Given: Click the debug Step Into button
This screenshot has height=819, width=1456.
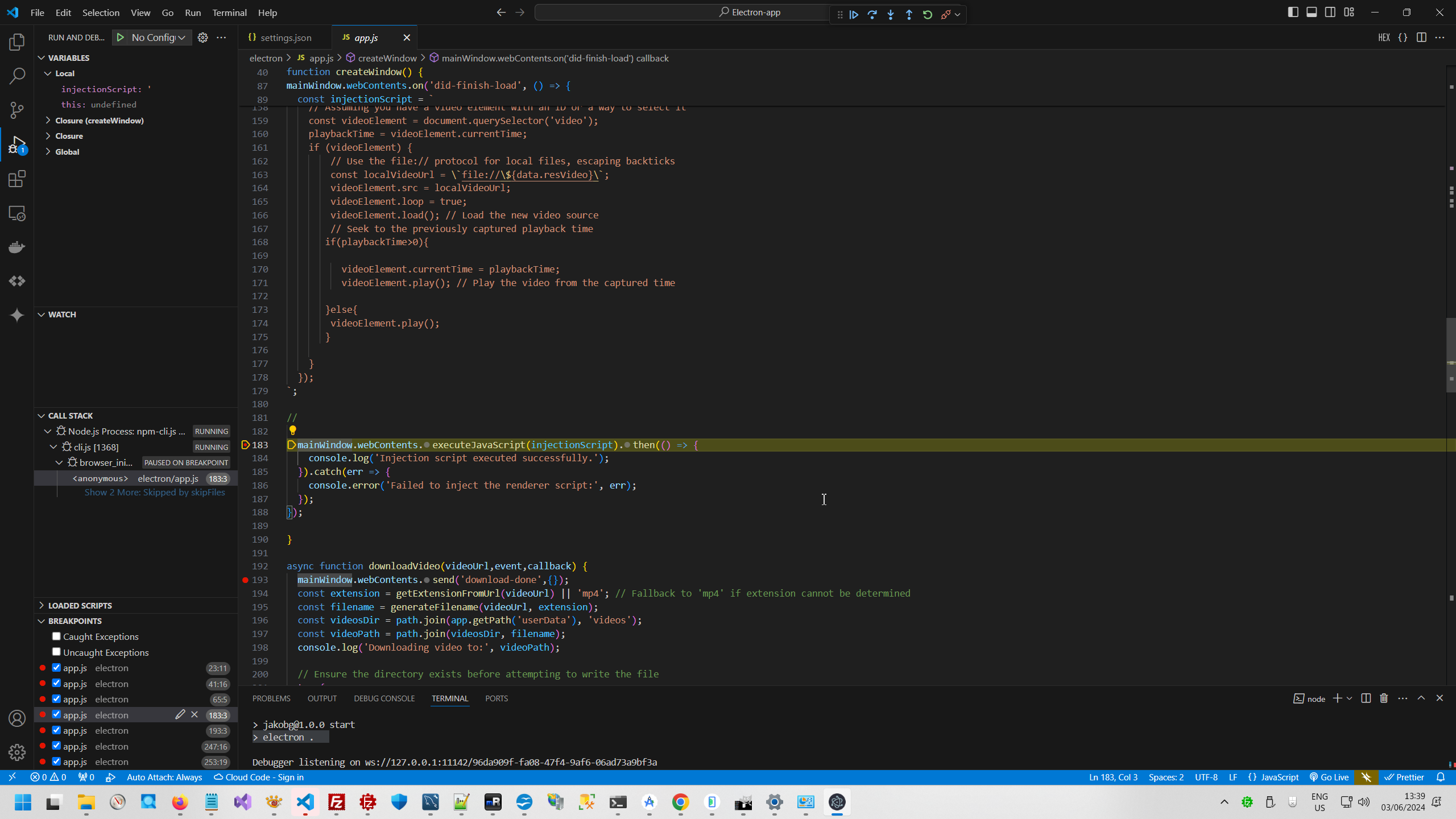Looking at the screenshot, I should pyautogui.click(x=891, y=15).
